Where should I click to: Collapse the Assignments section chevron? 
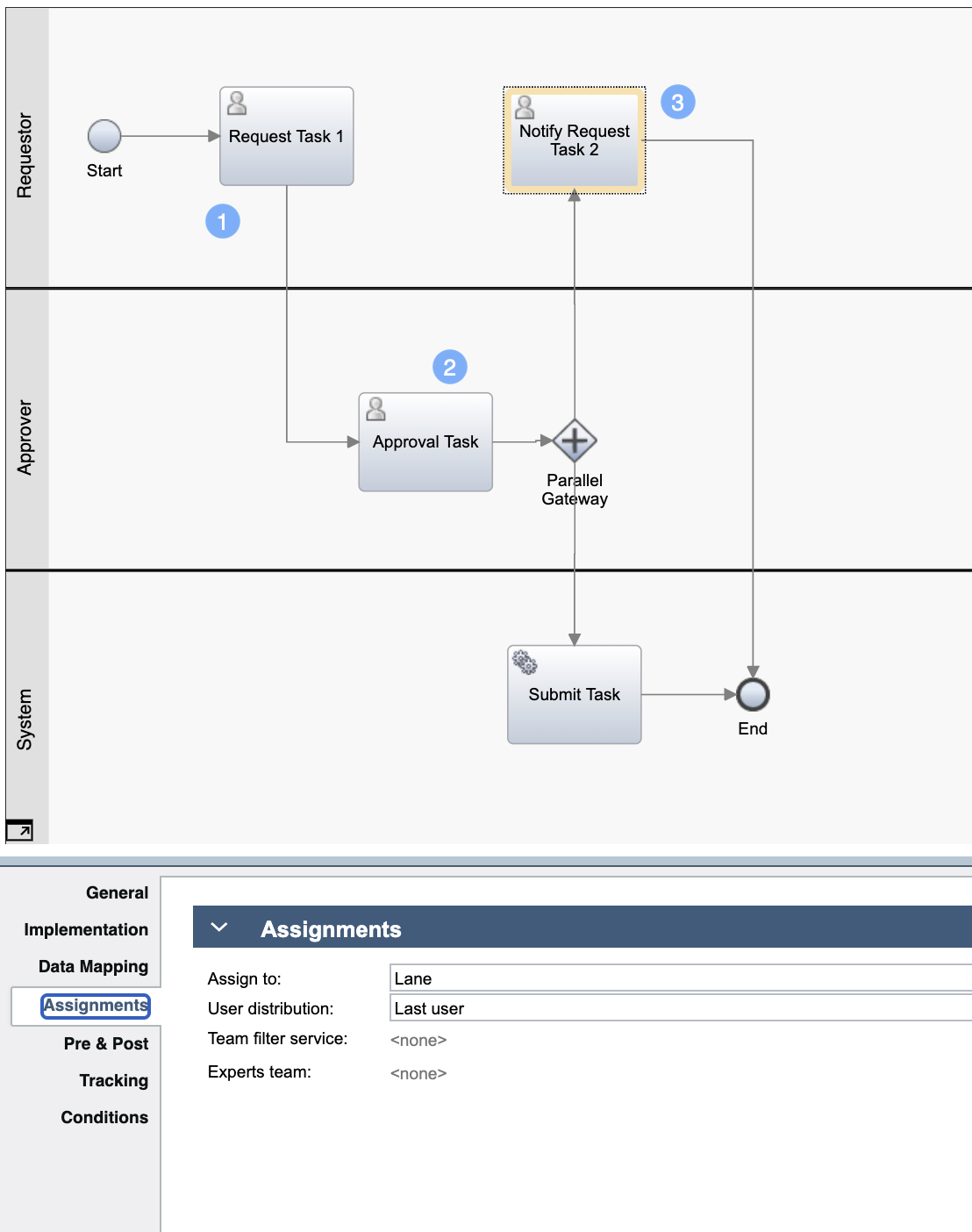click(x=218, y=928)
